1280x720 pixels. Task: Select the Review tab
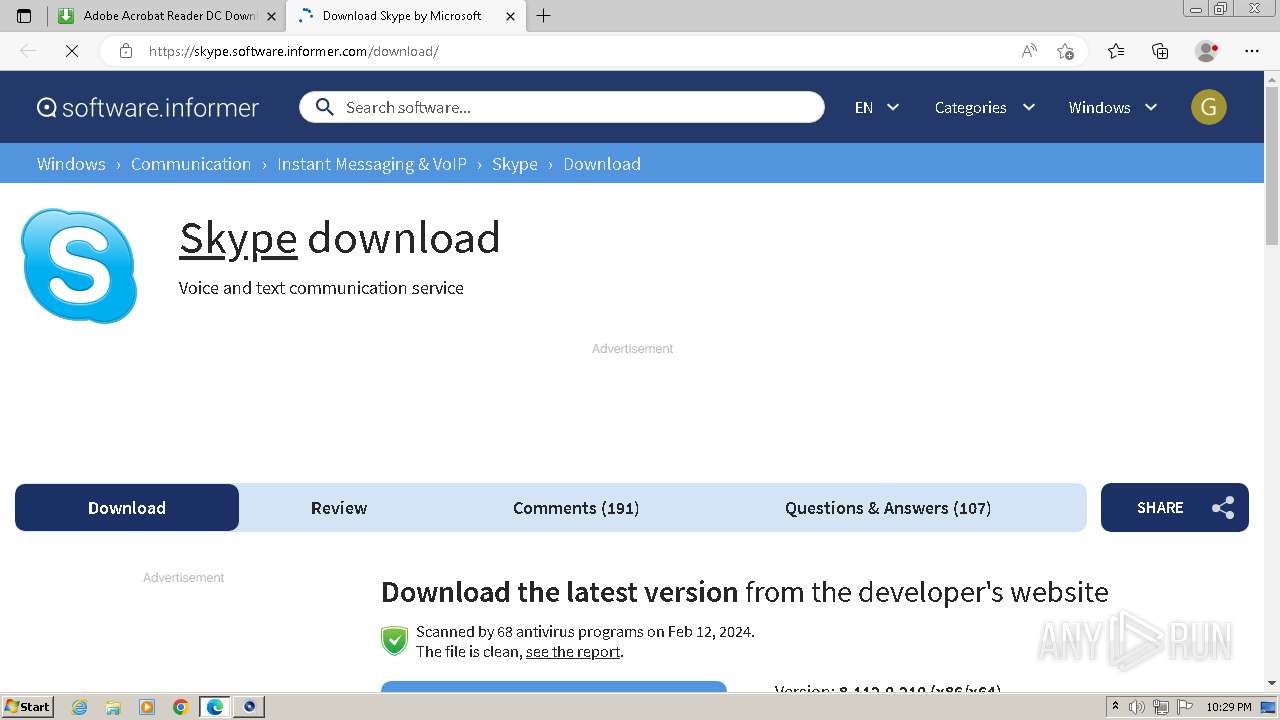pos(339,508)
